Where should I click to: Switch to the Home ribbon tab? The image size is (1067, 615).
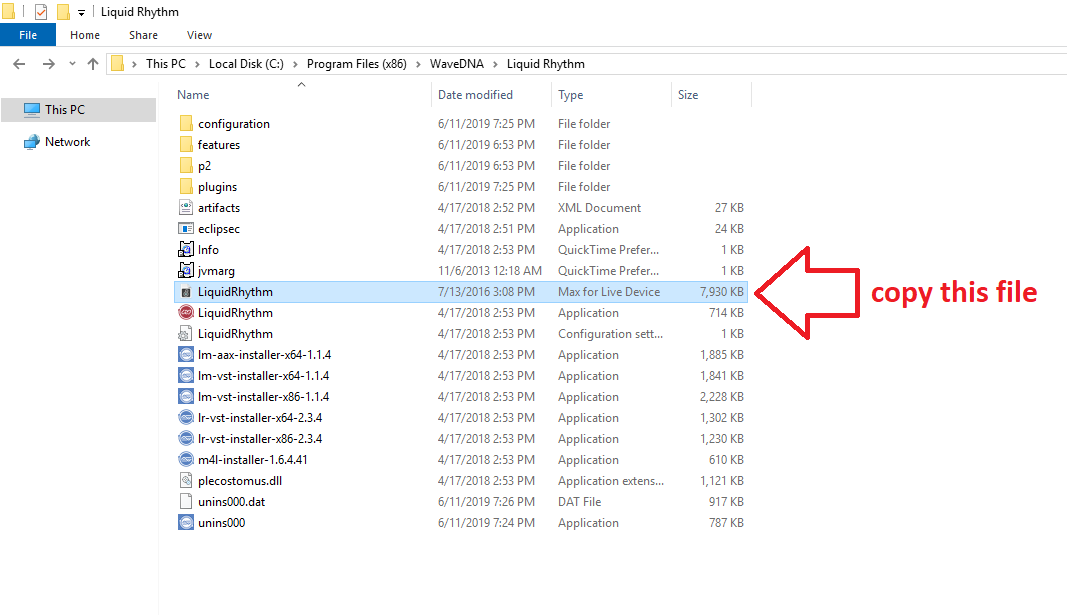tap(85, 35)
